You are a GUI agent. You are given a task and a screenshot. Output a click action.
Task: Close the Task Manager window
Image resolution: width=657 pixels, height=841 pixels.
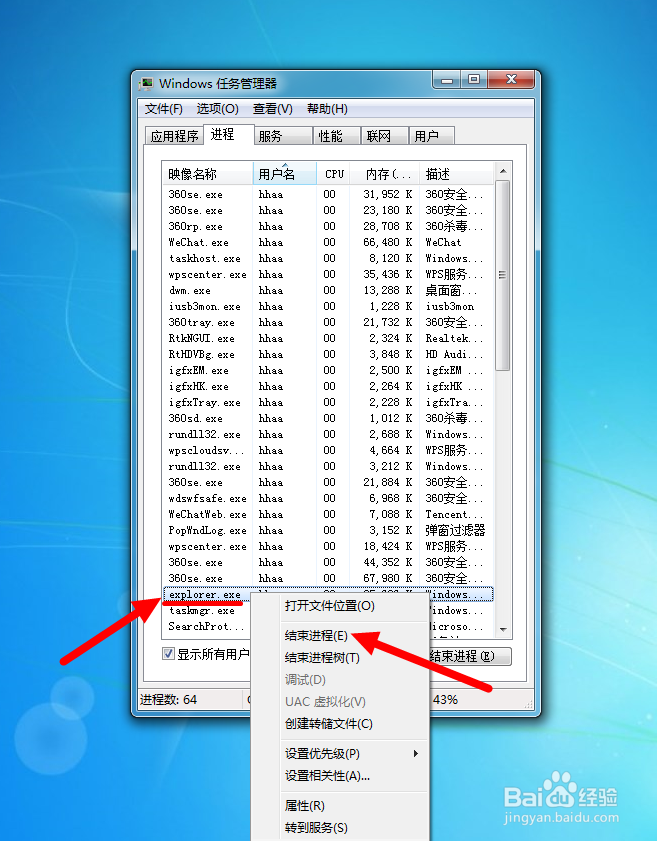(511, 80)
